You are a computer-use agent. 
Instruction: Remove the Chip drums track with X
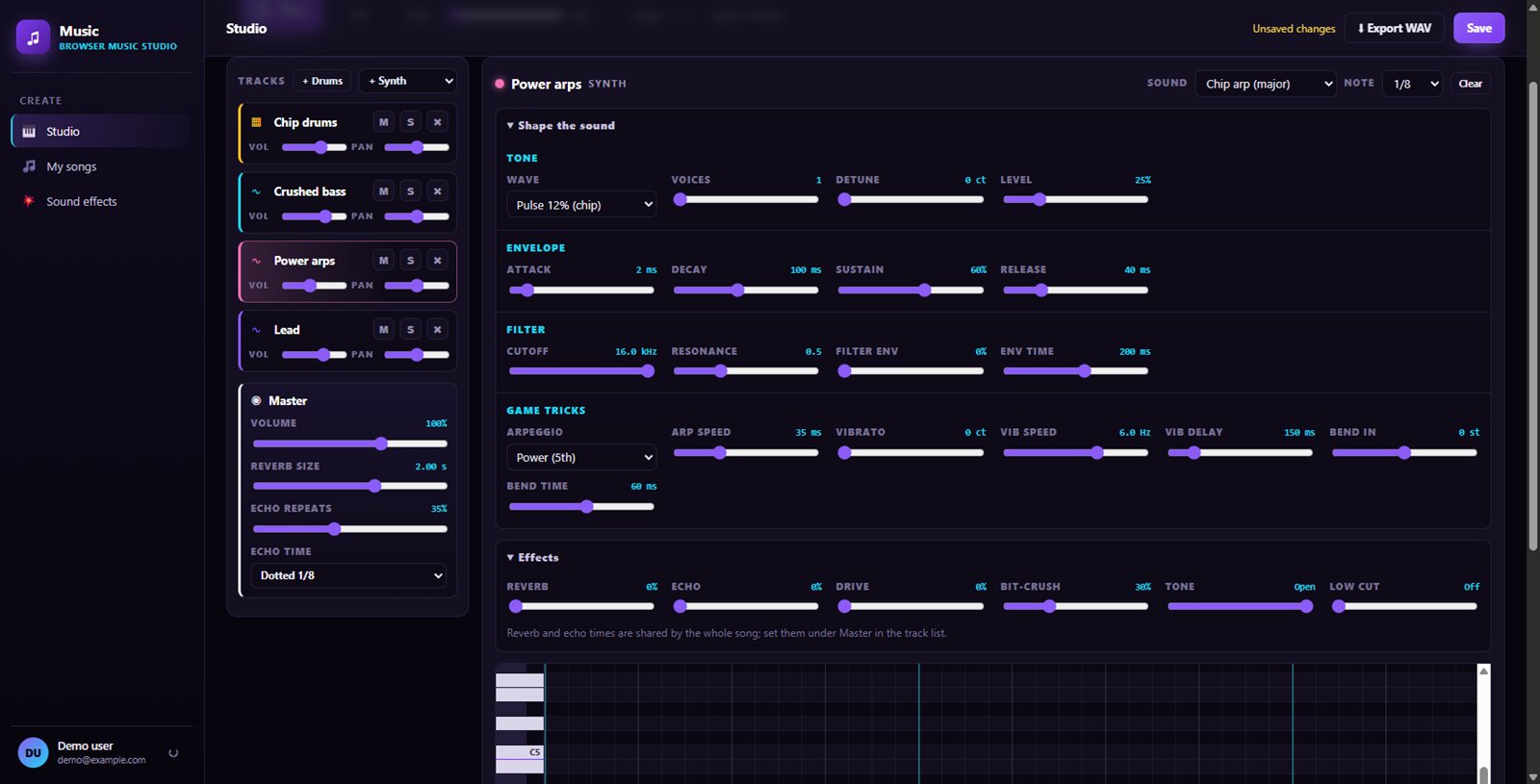tap(437, 122)
